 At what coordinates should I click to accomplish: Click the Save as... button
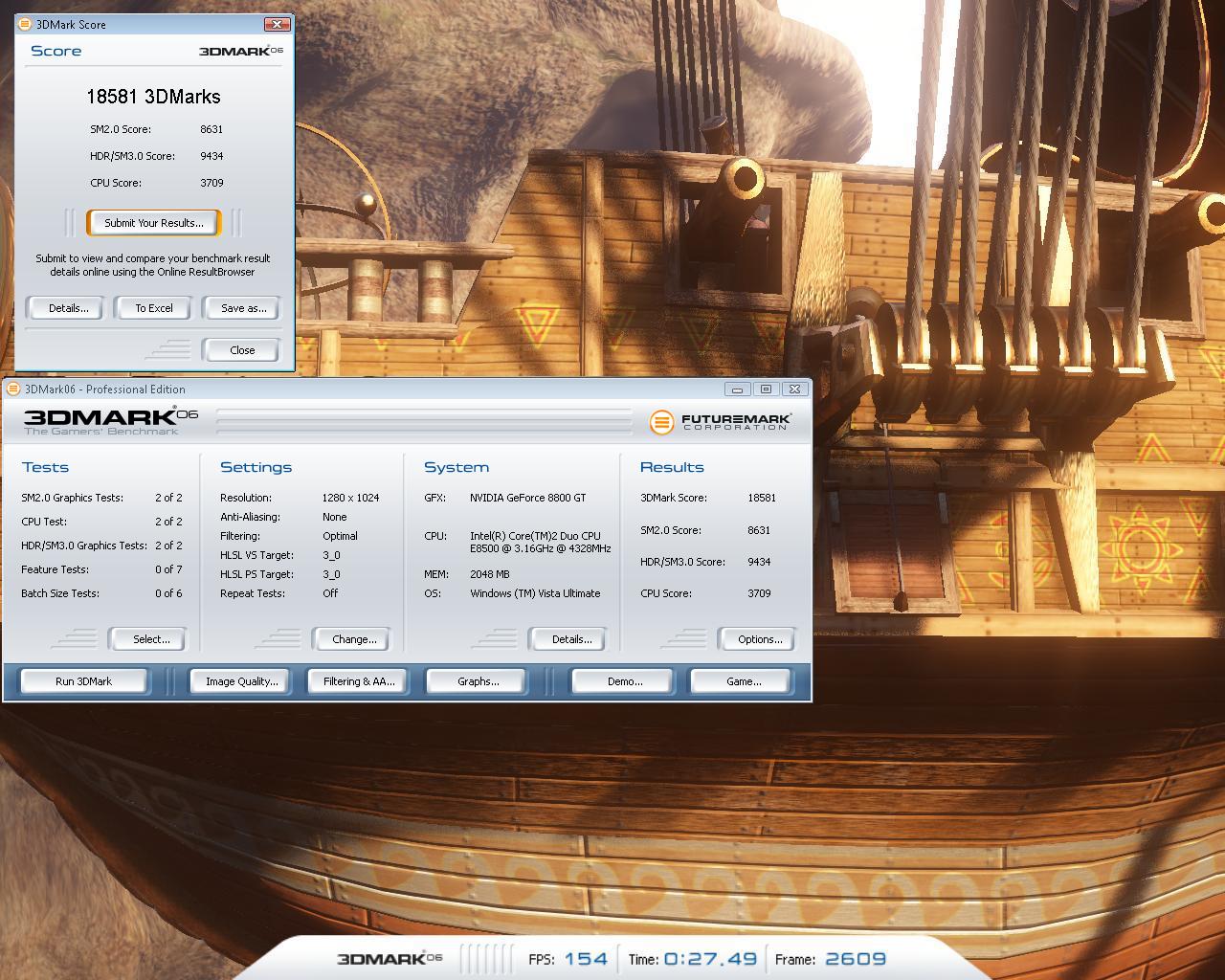click(x=243, y=308)
